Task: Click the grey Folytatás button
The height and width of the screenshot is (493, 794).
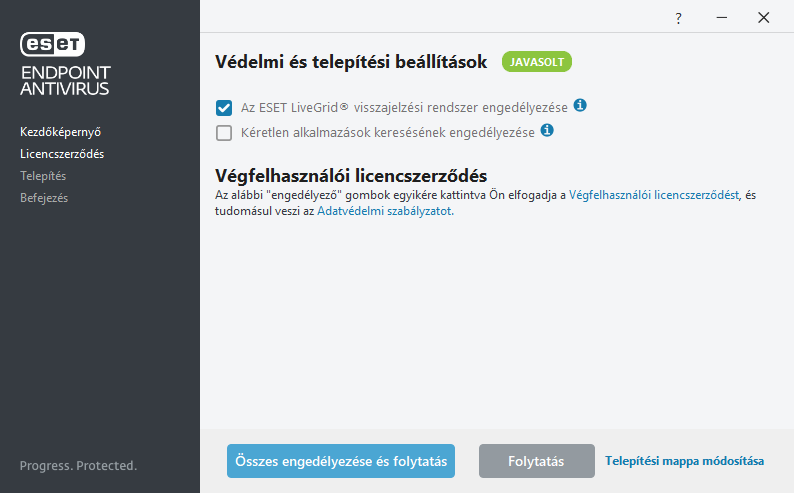Action: 537,461
